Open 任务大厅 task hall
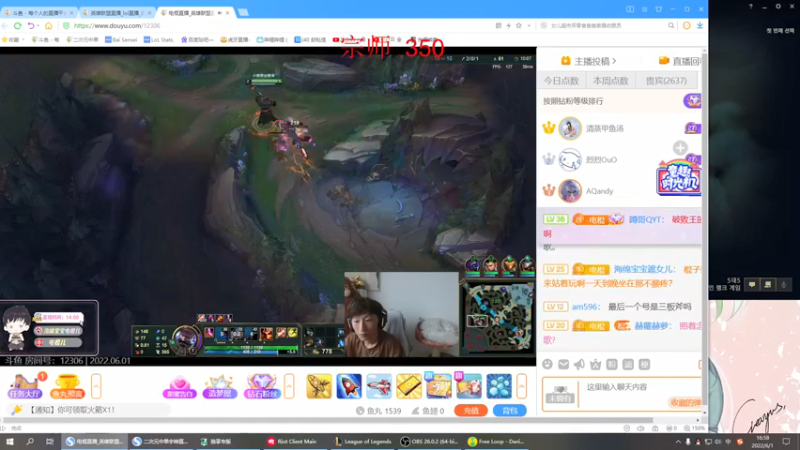This screenshot has width=800, height=450. click(x=24, y=386)
